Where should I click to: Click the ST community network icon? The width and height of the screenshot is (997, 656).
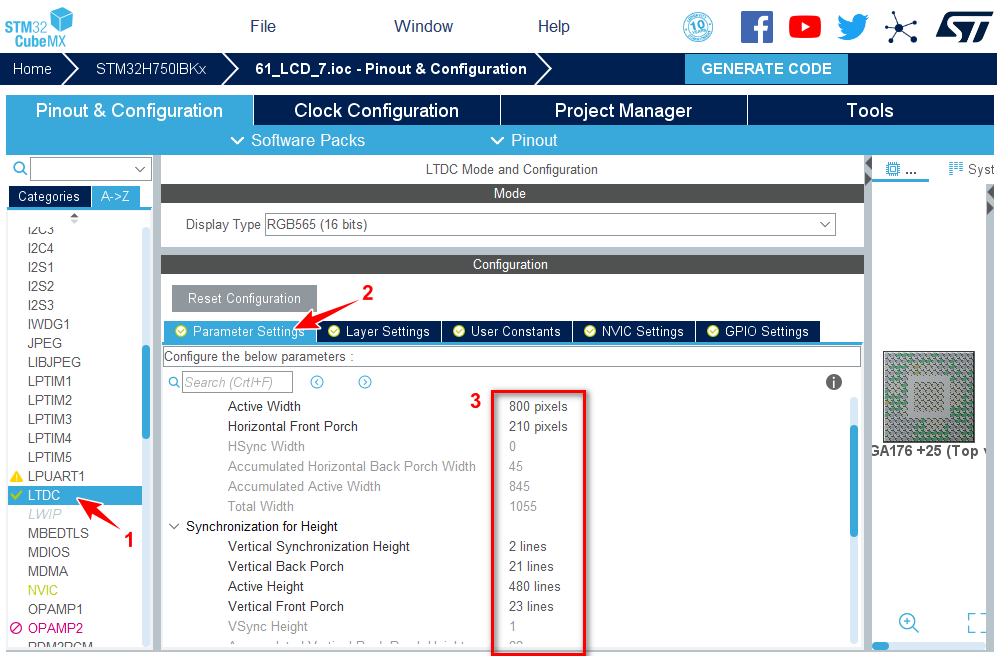coord(901,27)
